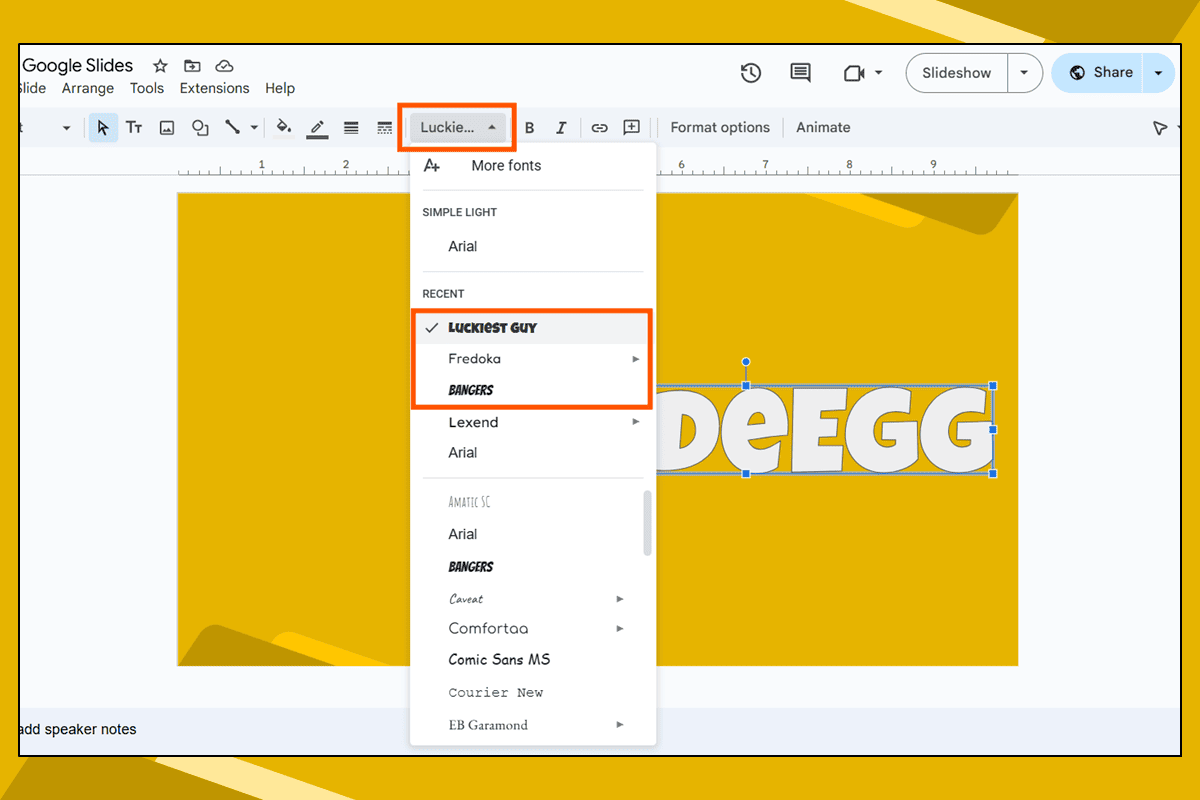
Task: Select the Shape tool
Action: (x=199, y=127)
